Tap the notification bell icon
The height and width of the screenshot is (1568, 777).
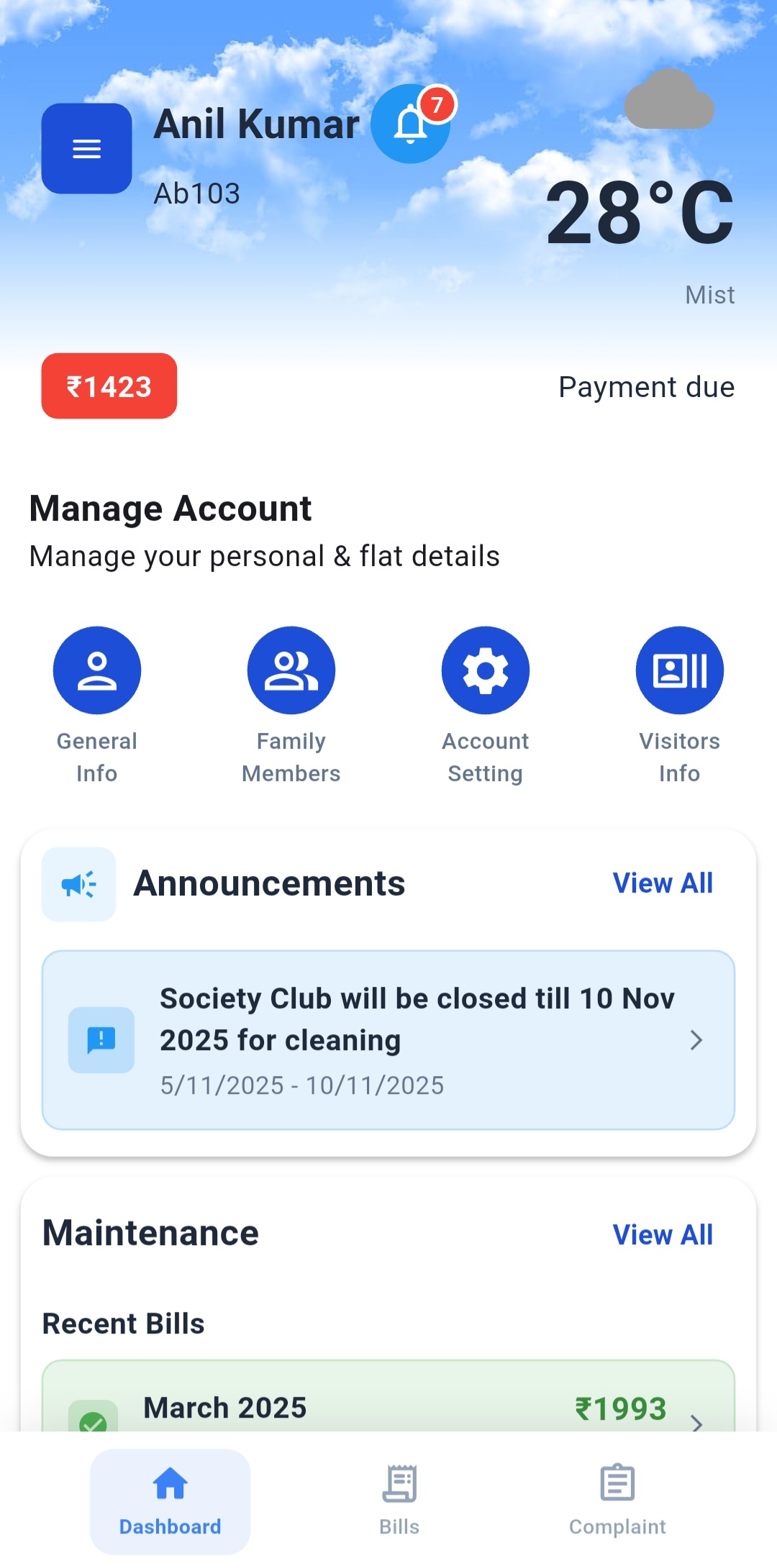411,124
